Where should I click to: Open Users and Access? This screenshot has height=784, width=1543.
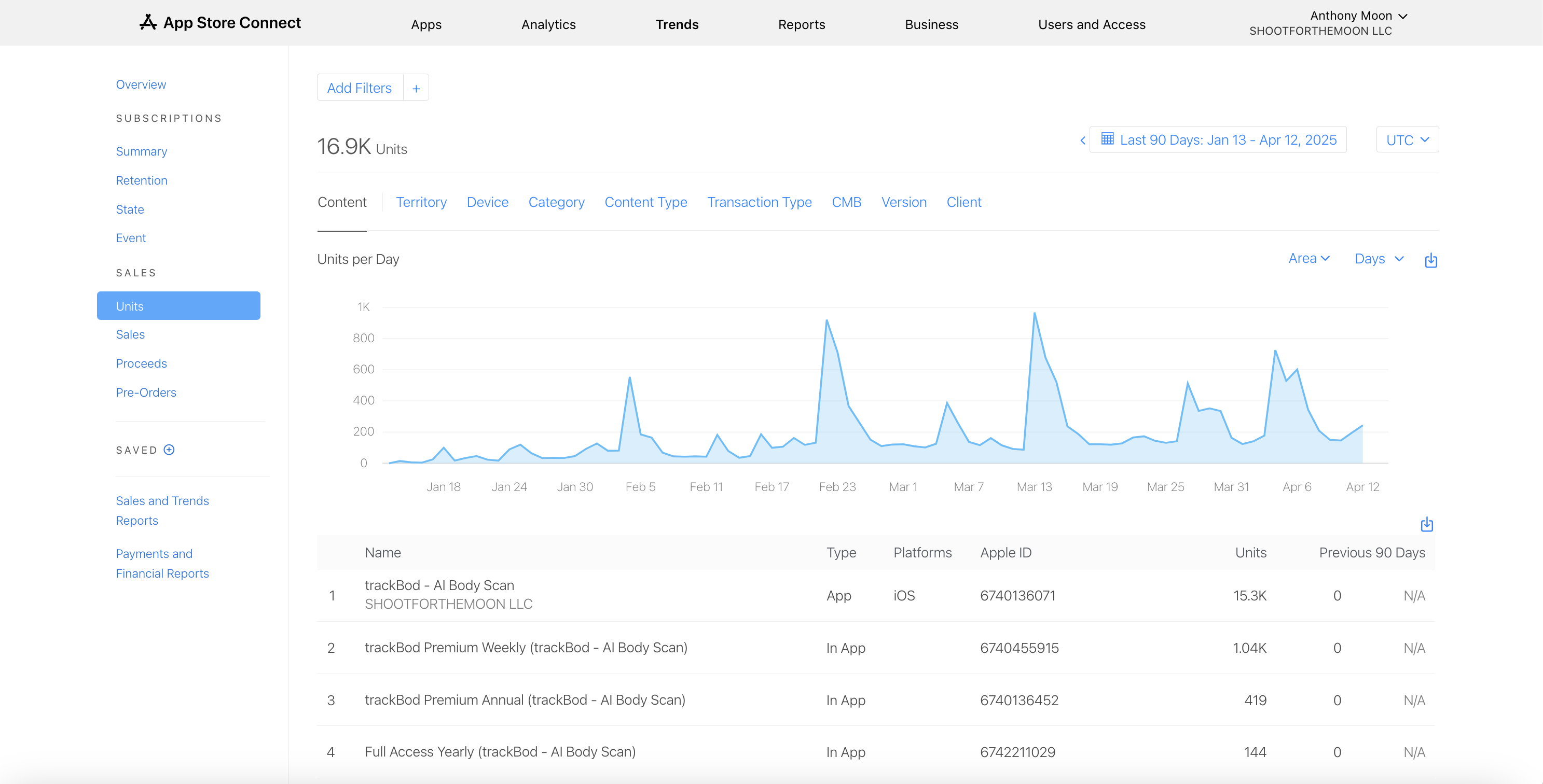pos(1092,24)
